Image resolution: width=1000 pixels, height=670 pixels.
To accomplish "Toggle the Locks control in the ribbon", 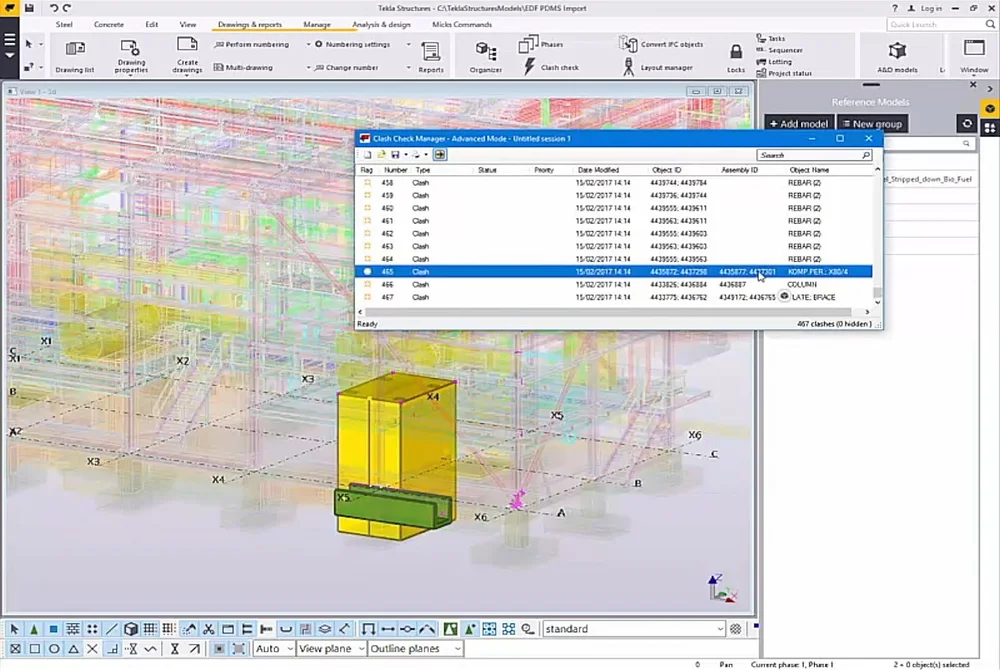I will click(x=735, y=55).
